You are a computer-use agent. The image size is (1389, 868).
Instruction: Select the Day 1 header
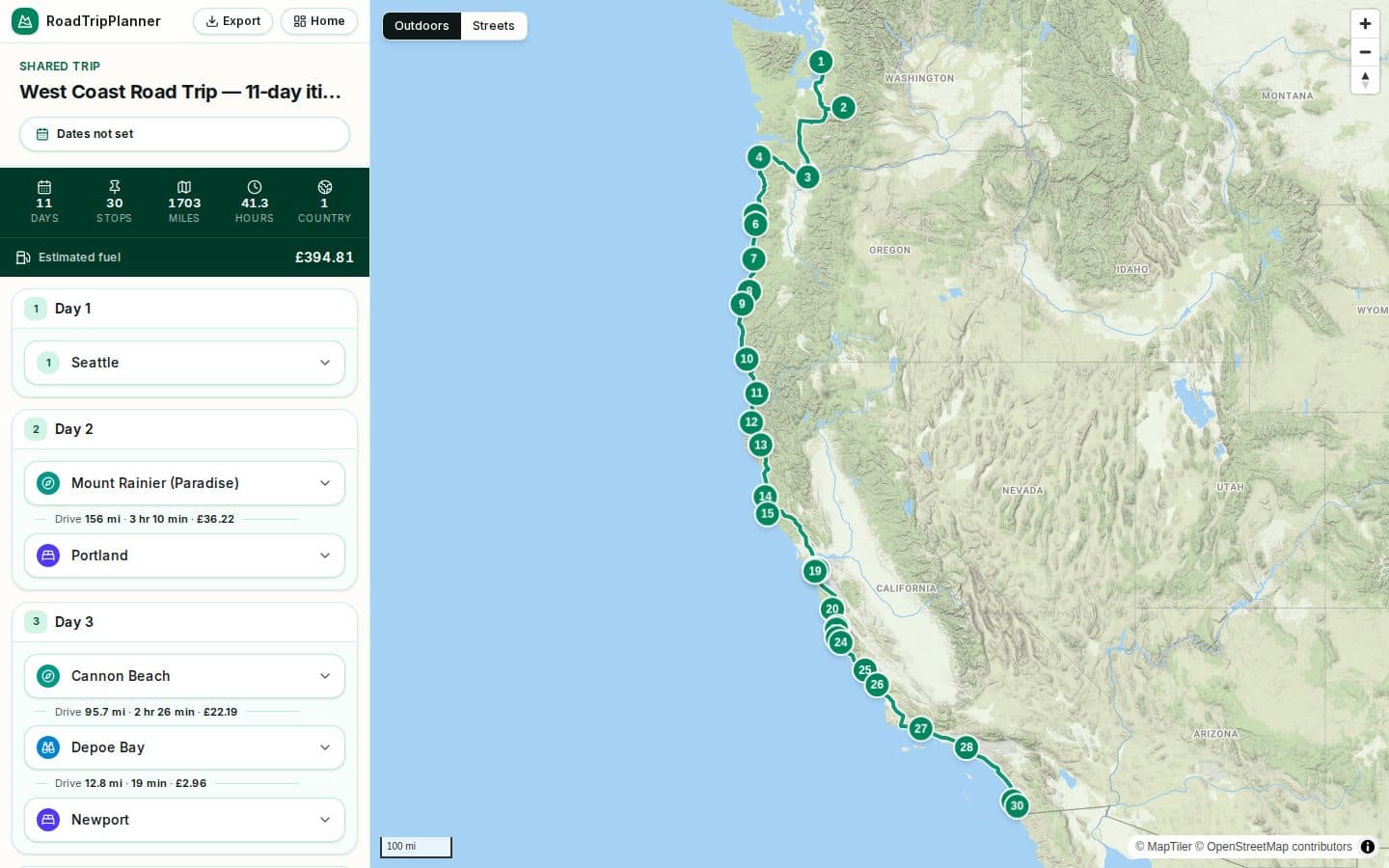pyautogui.click(x=184, y=309)
